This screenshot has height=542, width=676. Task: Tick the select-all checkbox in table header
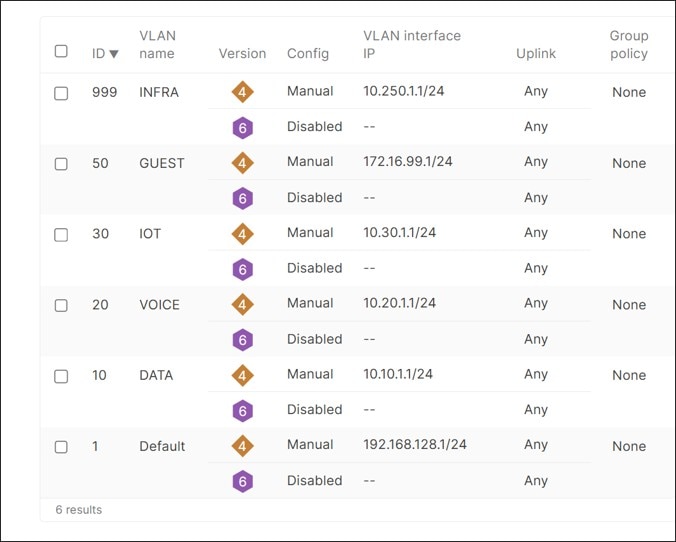coord(61,51)
